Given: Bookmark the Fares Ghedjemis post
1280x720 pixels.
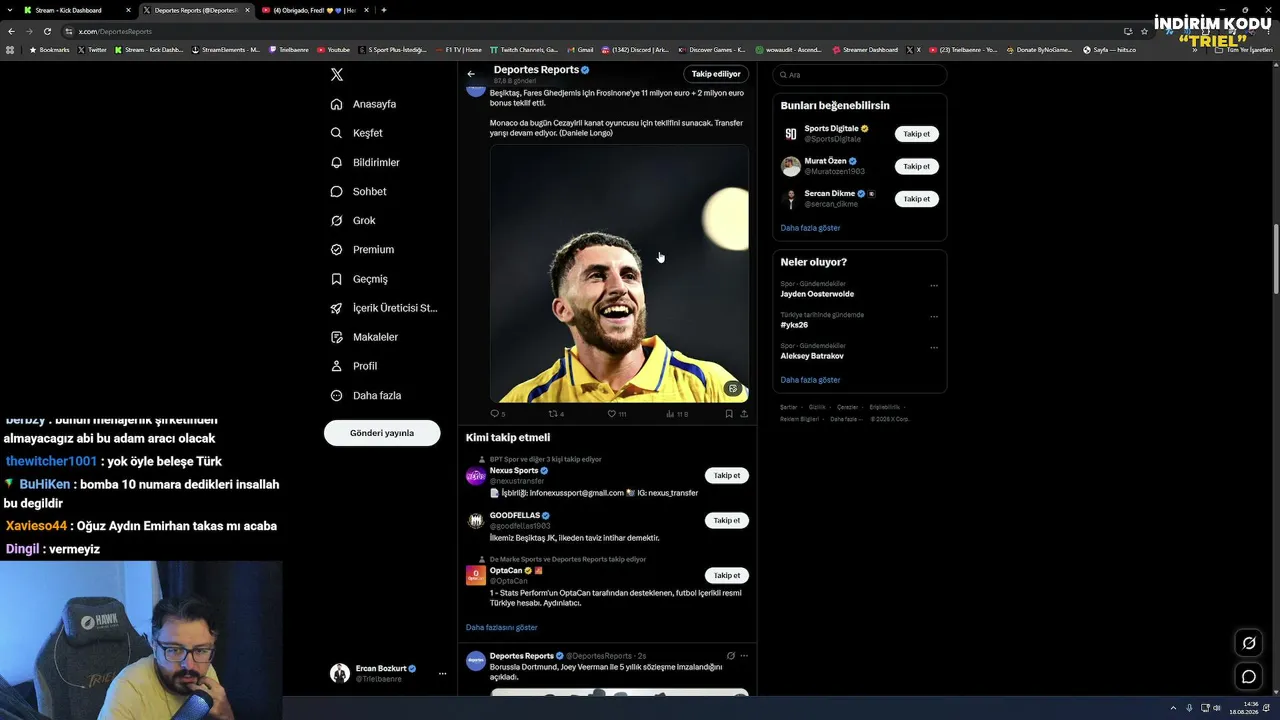Looking at the screenshot, I should tap(729, 413).
